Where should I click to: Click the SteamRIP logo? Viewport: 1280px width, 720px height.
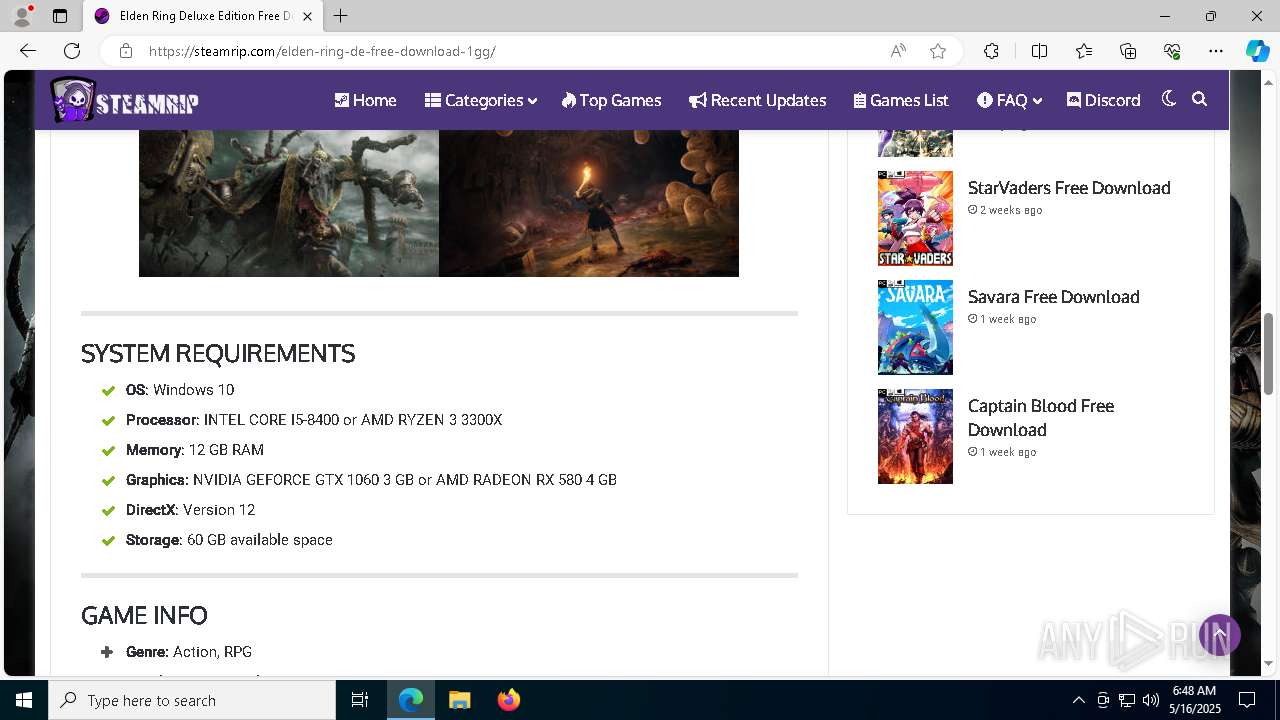click(124, 100)
